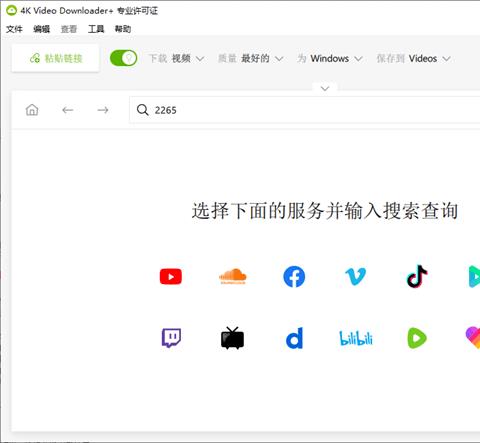Focus the search field containing 2265
Image resolution: width=480 pixels, height=443 pixels.
(x=305, y=110)
